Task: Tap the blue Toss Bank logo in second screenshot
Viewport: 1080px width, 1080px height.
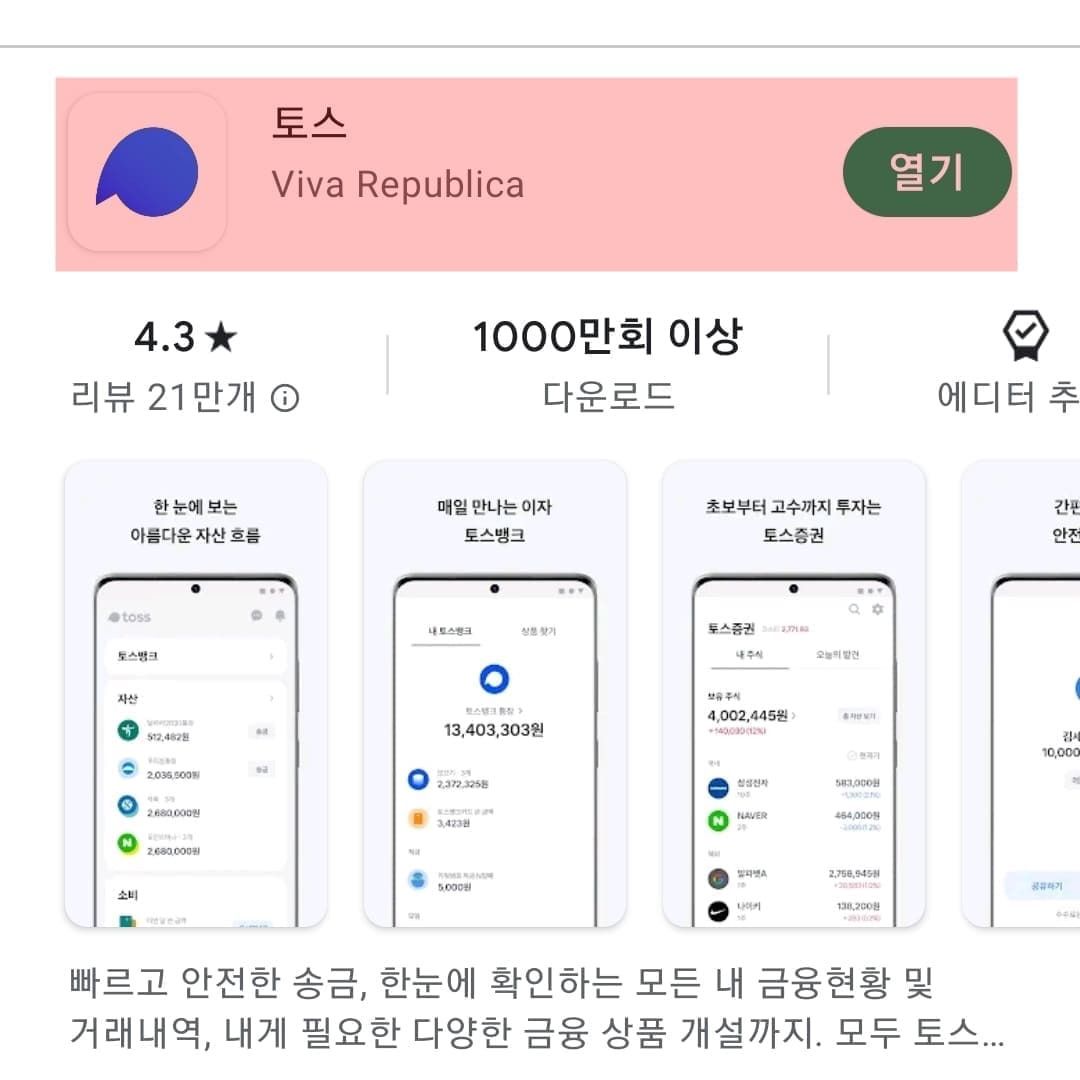Action: click(x=494, y=679)
